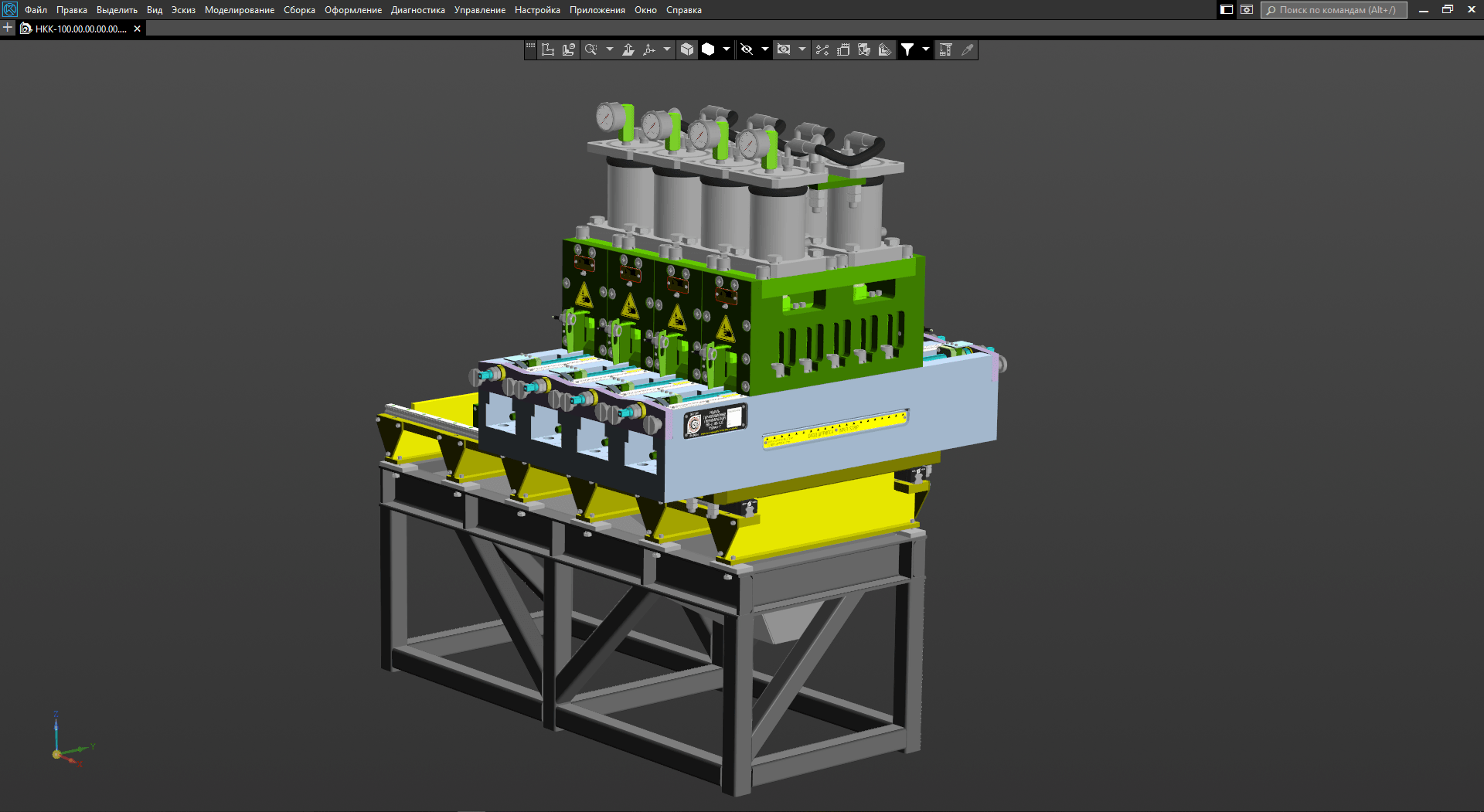1484x812 pixels.
Task: Toggle the white hexagon render mode
Action: coord(708,49)
